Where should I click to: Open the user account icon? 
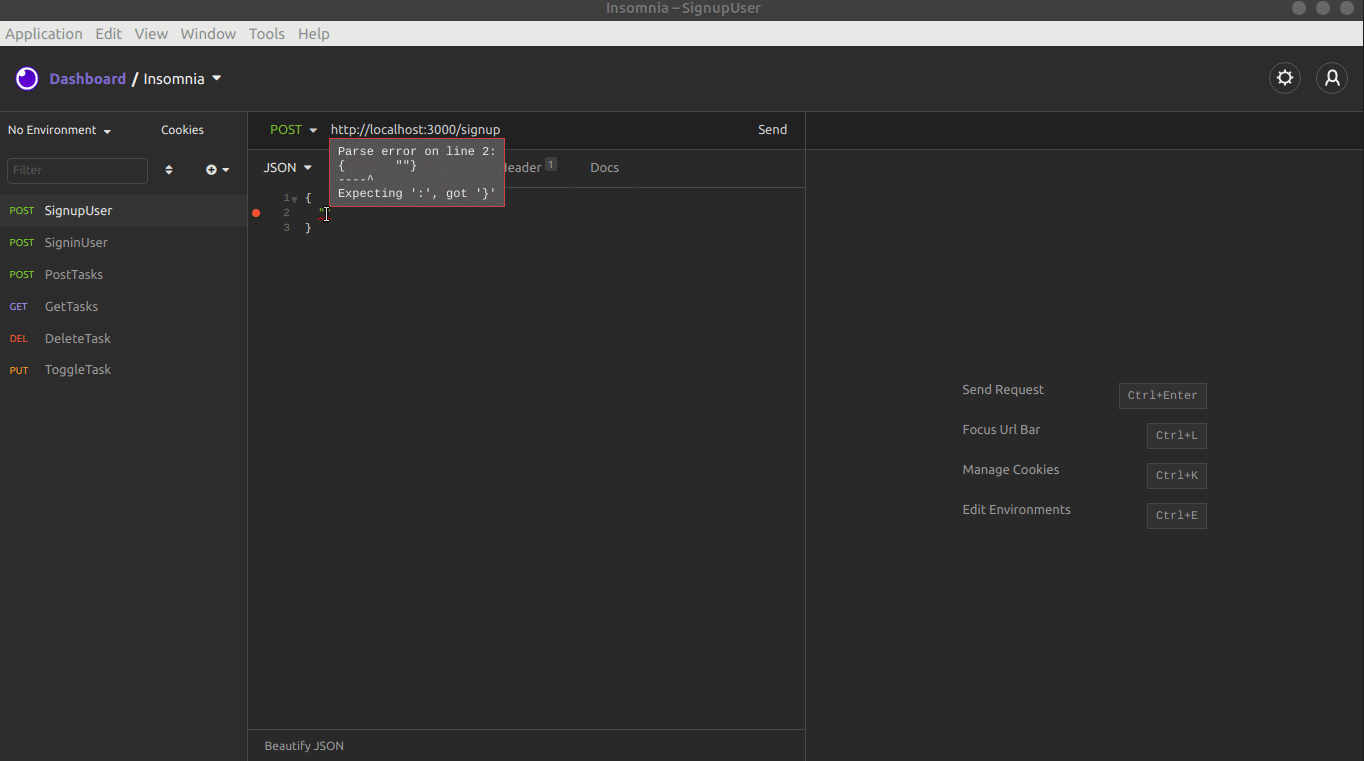(1332, 78)
